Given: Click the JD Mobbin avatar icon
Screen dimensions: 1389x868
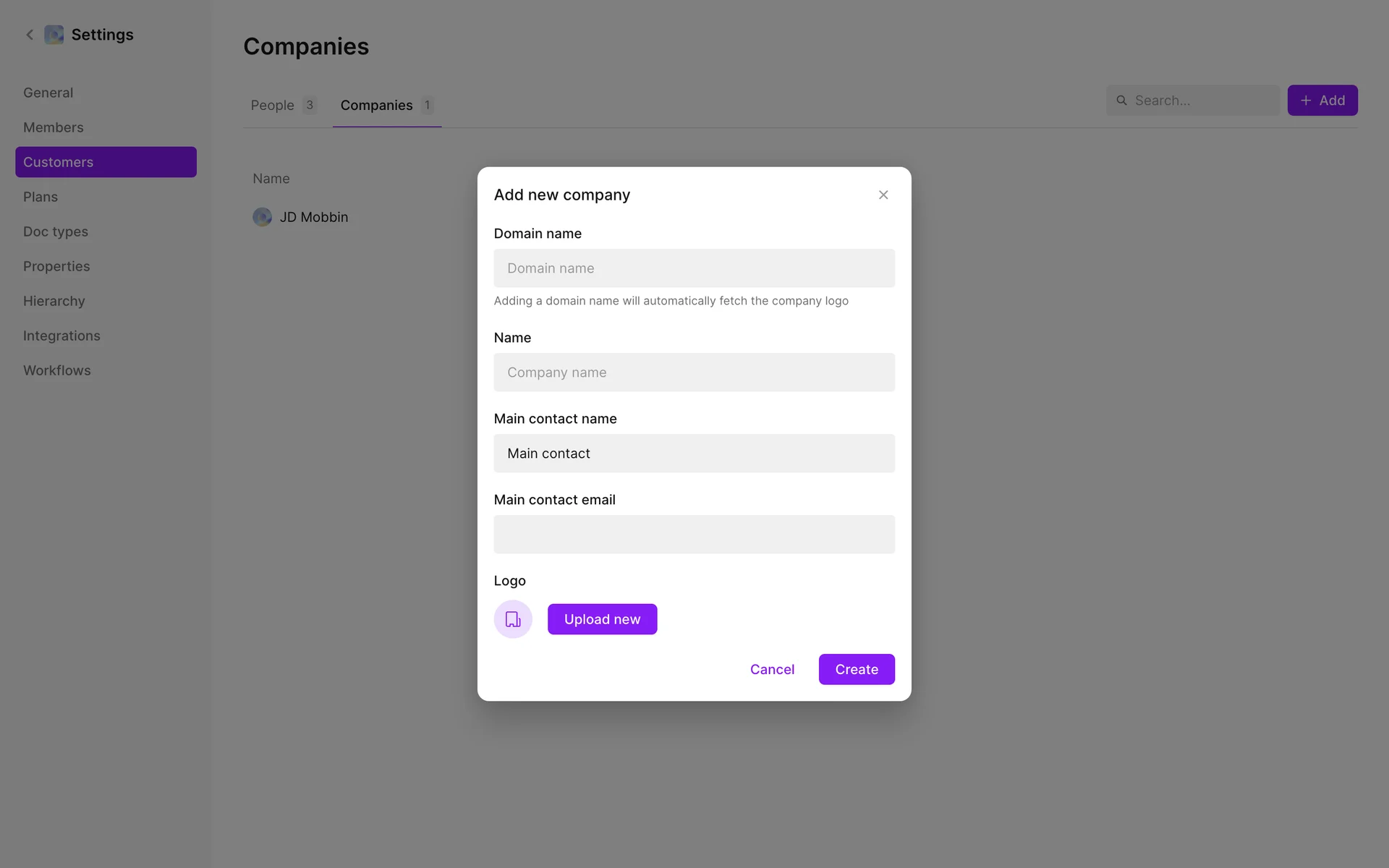Looking at the screenshot, I should 262,217.
